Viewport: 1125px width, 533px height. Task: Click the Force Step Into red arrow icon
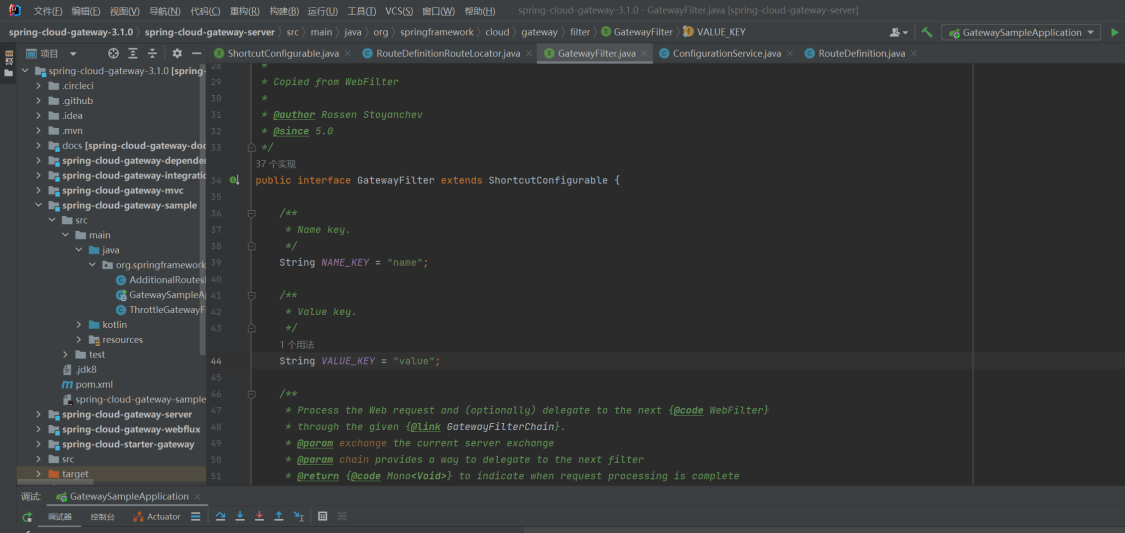[259, 517]
